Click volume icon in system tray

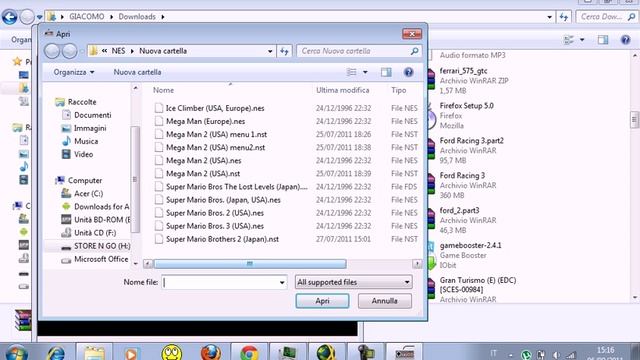click(556, 355)
